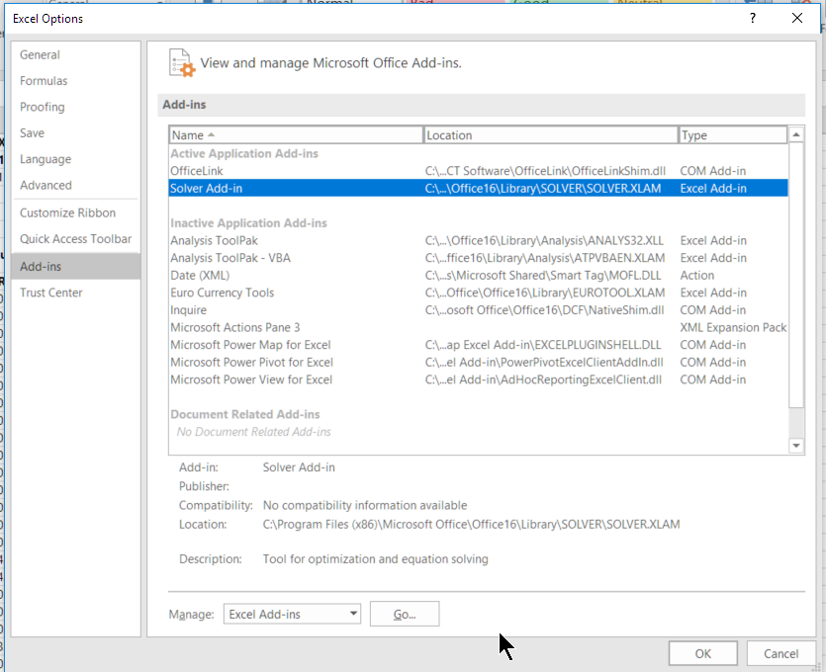This screenshot has height=672, width=826.
Task: Click the add-ins list vertical scrollbar thumb
Action: click(x=796, y=275)
